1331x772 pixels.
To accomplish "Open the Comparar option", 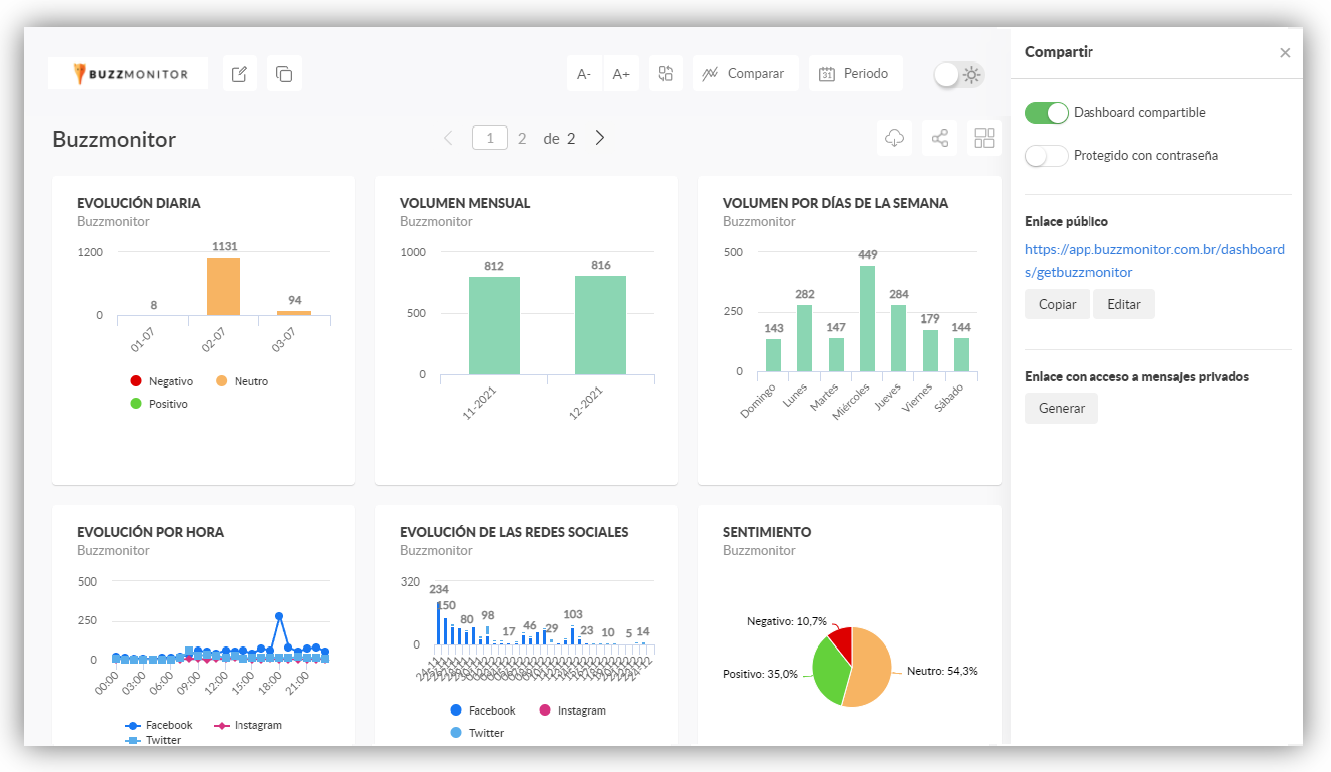I will [746, 74].
